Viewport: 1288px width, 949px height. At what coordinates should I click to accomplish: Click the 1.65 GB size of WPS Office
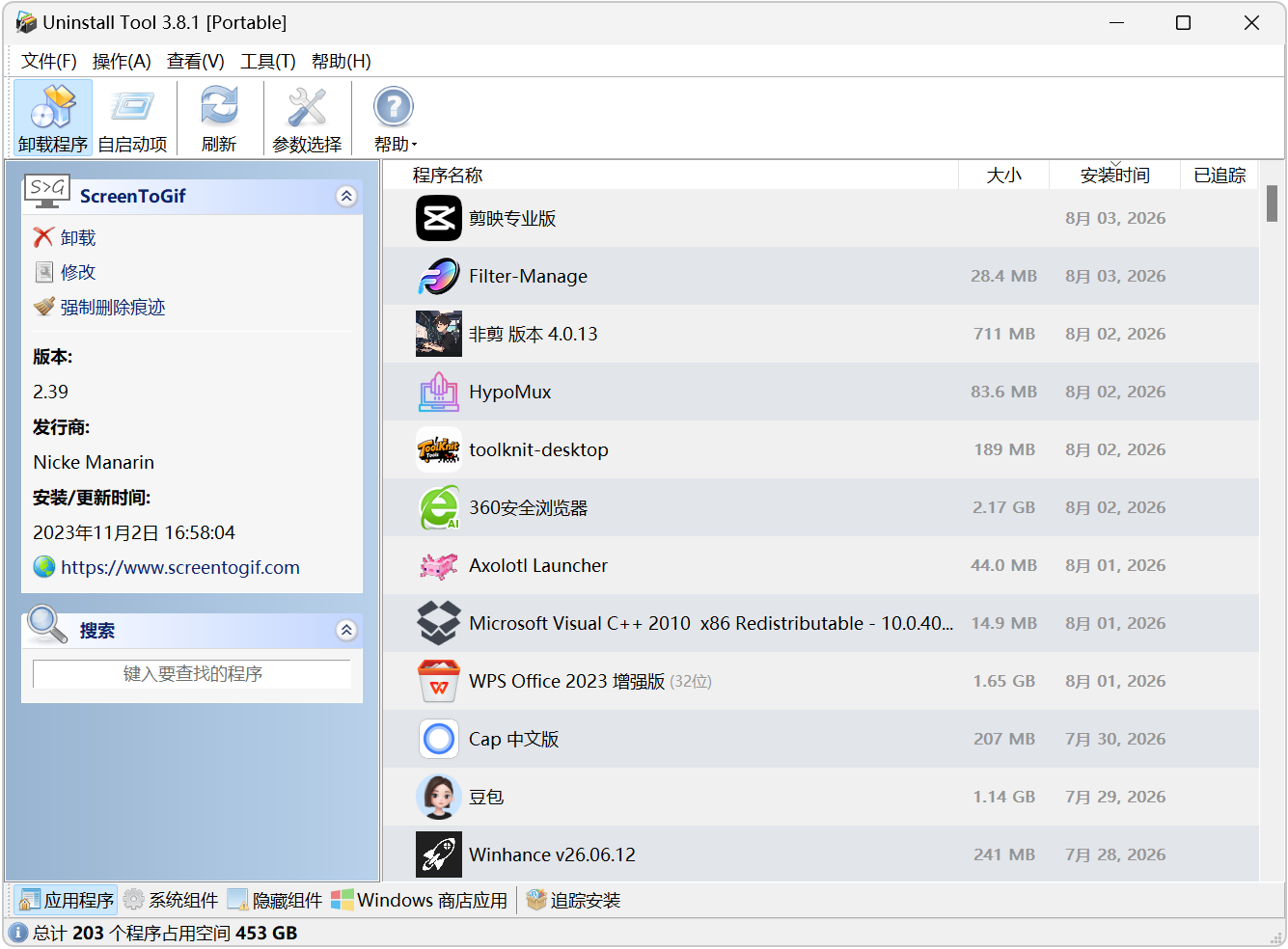coord(1004,682)
